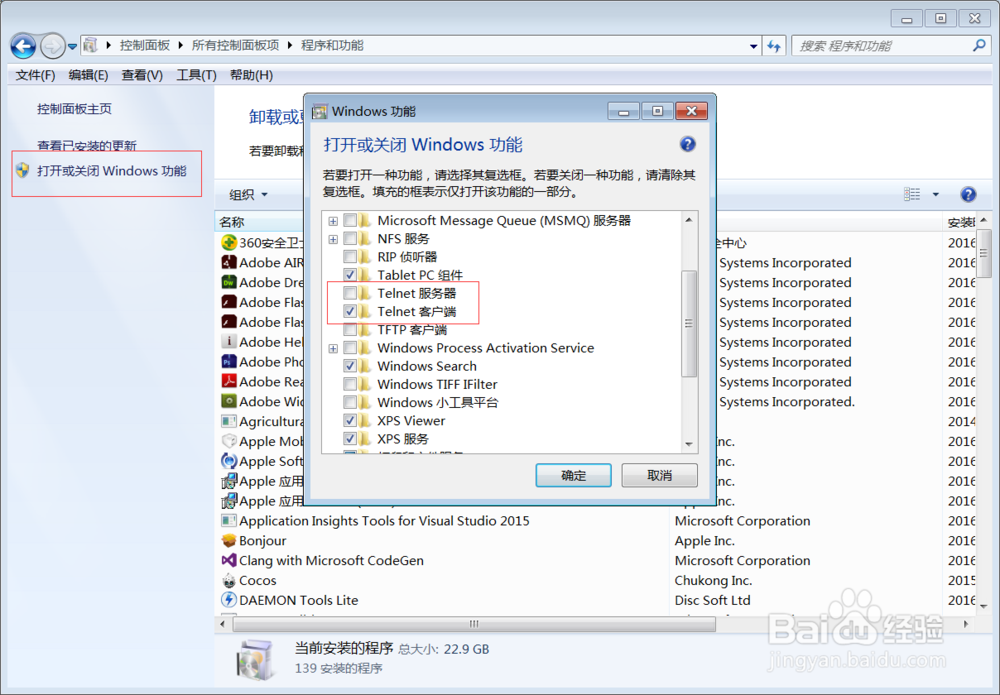Screen dimensions: 1000x695
Task: Go to 控制面板主页 link
Action: [74, 109]
